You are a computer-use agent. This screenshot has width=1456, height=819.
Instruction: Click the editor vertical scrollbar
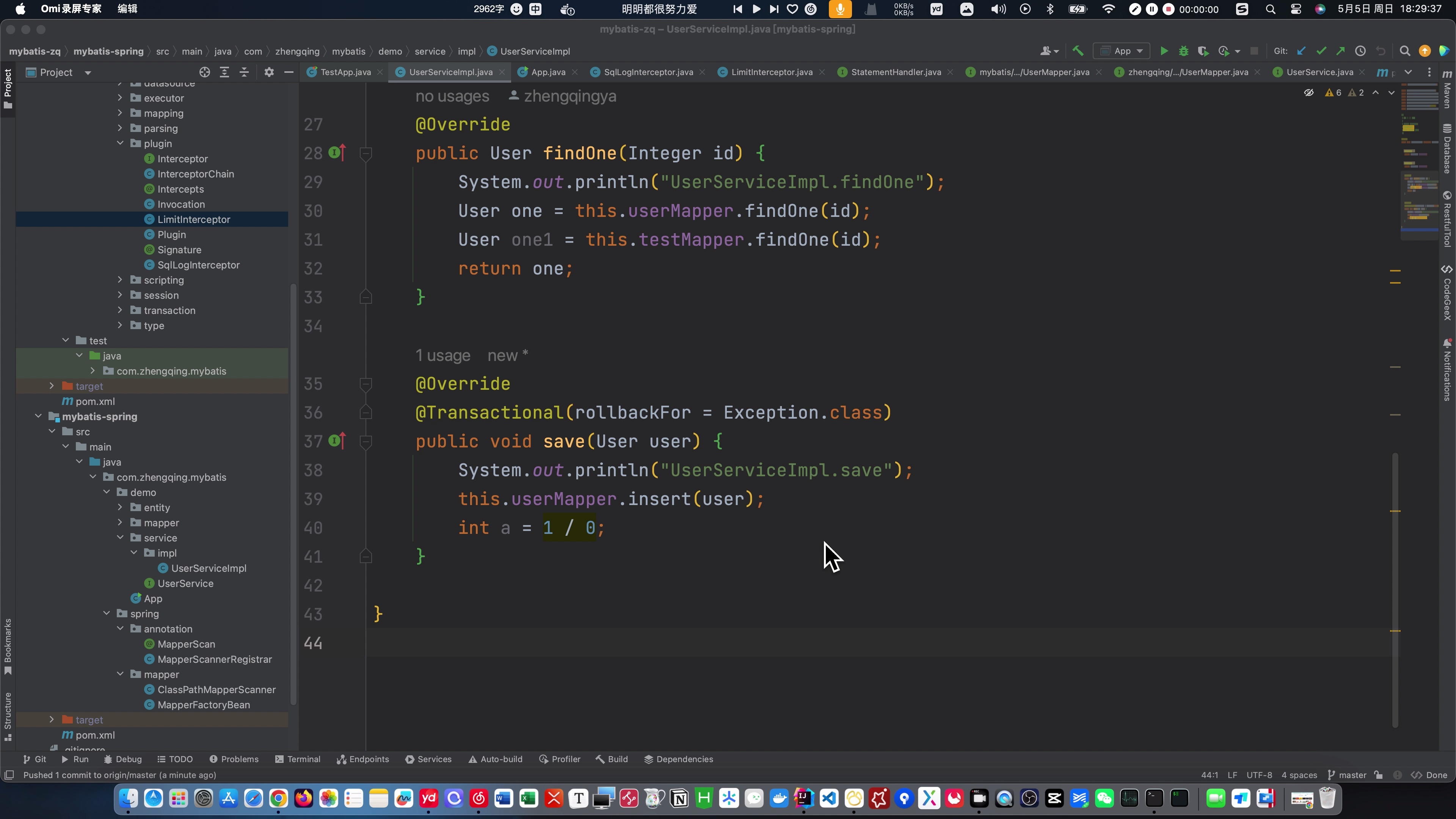pyautogui.click(x=1395, y=588)
